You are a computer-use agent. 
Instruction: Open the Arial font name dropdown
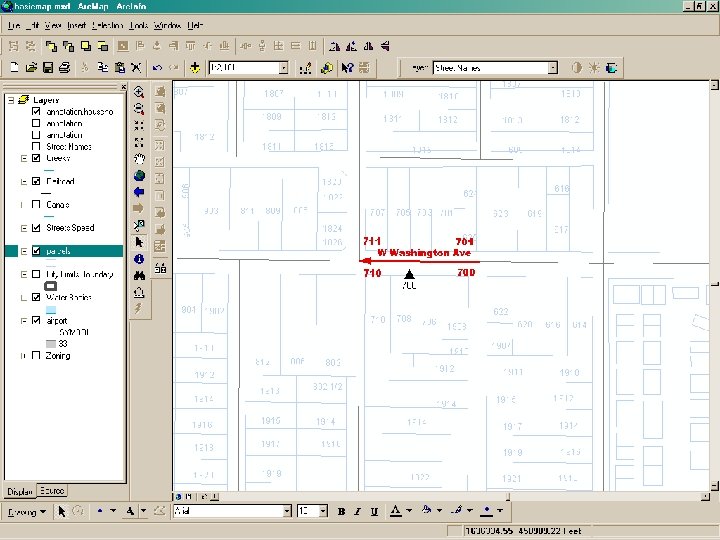click(287, 511)
